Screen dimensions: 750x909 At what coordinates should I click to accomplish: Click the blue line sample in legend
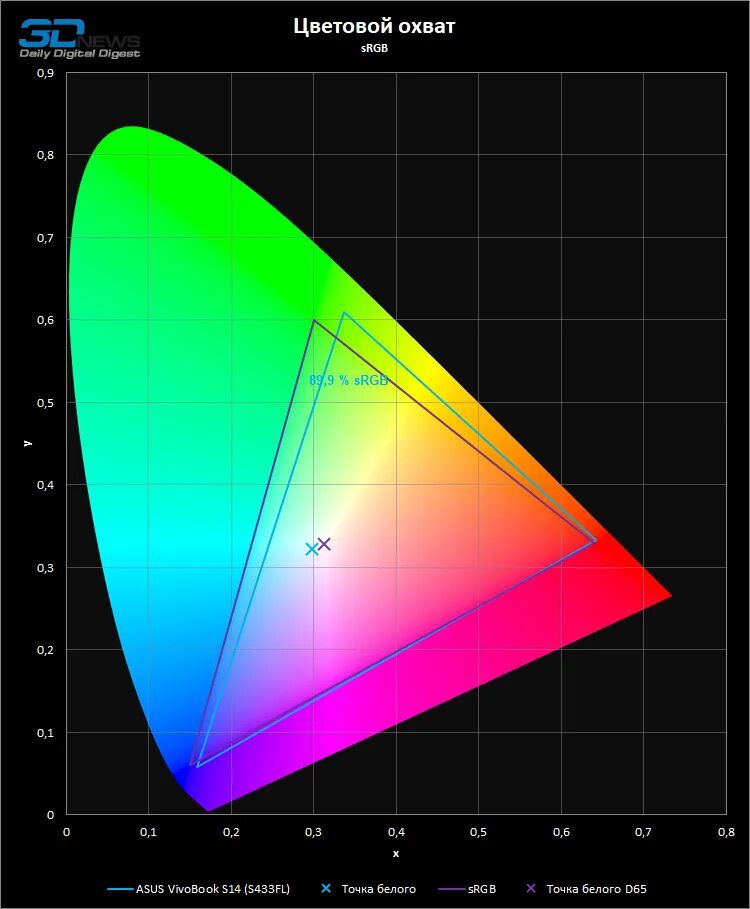point(120,889)
